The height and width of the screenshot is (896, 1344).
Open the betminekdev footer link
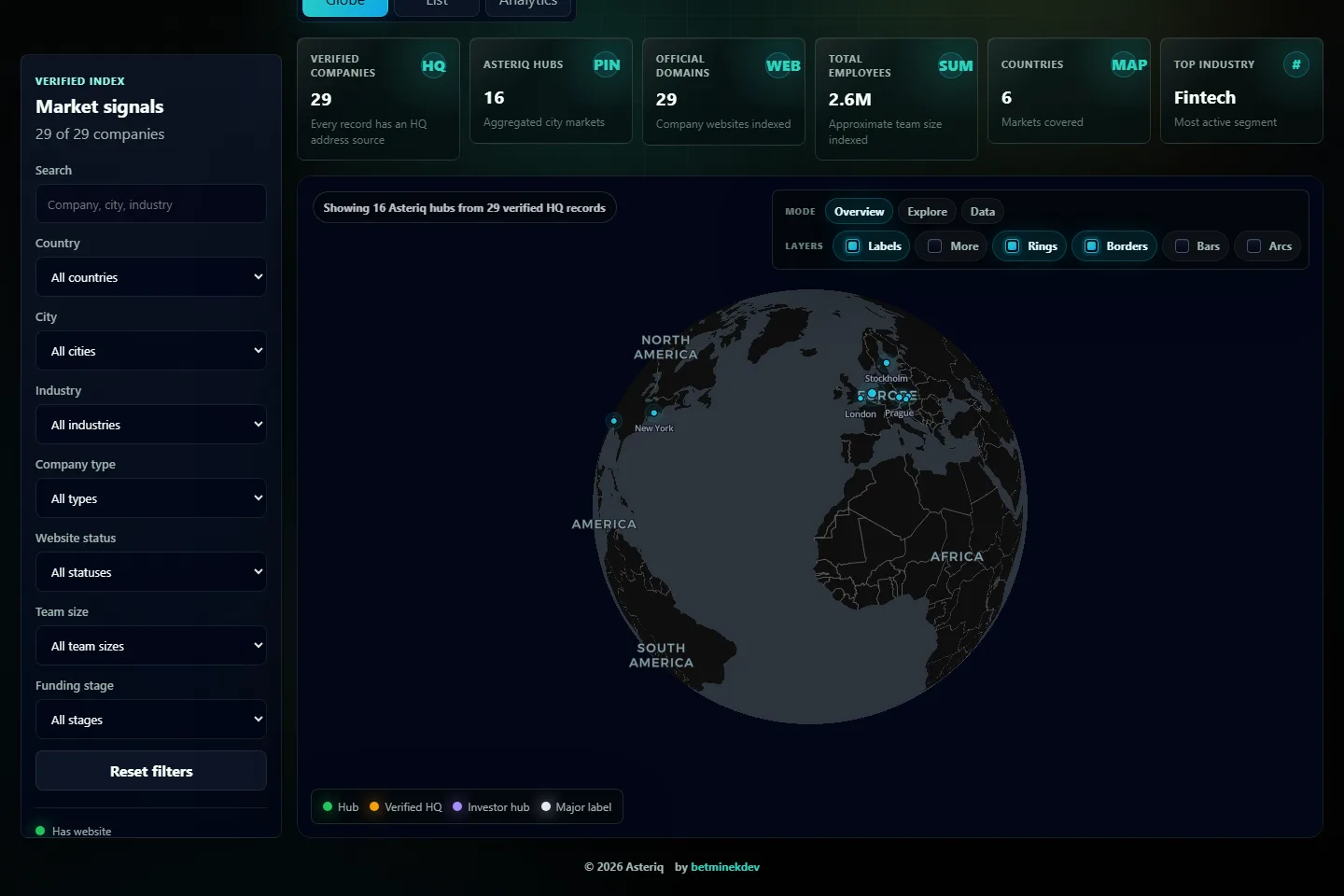tap(725, 867)
